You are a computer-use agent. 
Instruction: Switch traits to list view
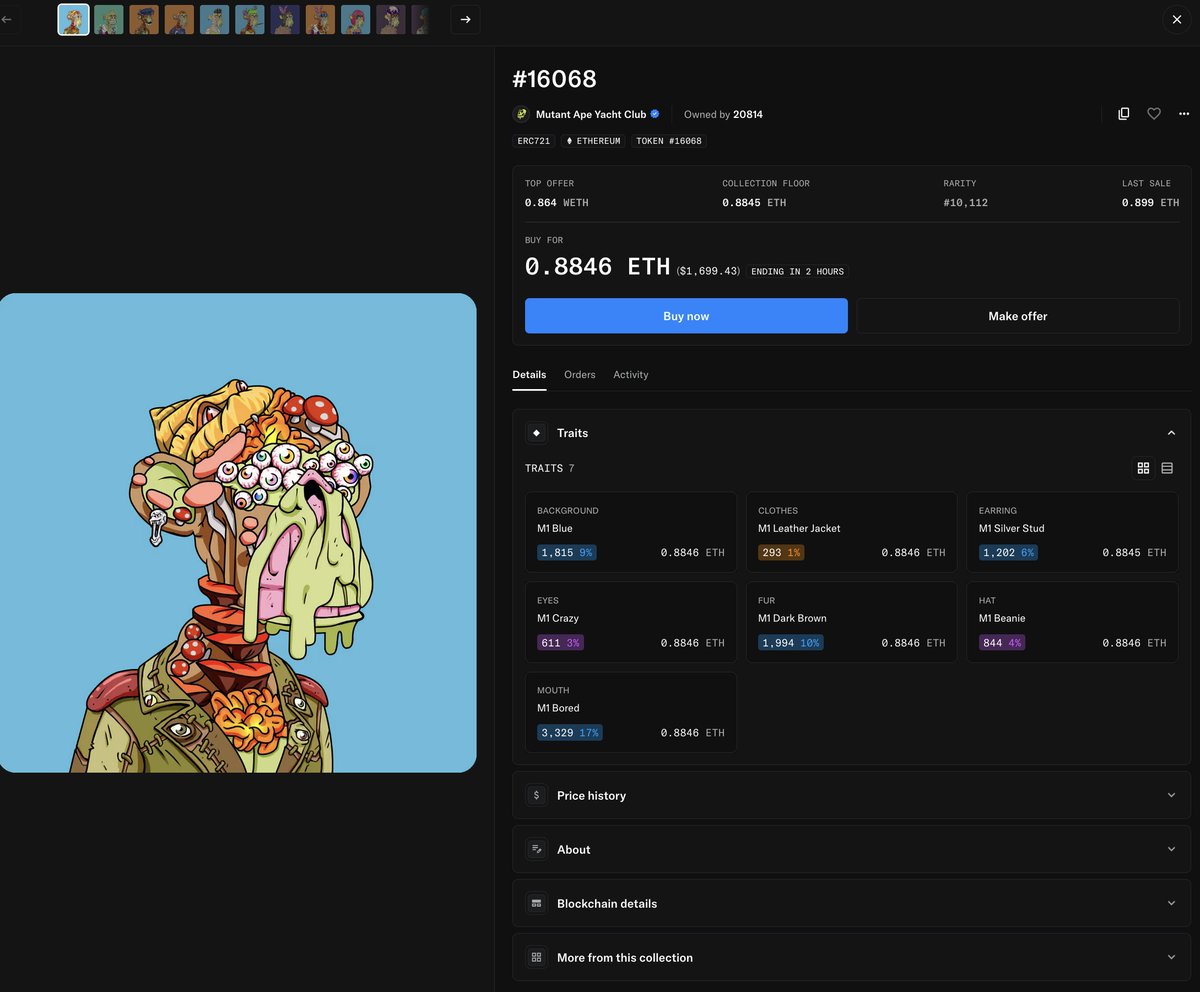(1167, 468)
